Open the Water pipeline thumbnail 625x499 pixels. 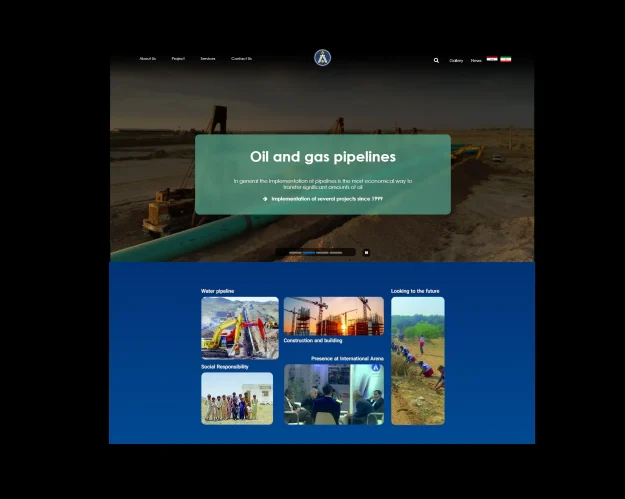240,328
